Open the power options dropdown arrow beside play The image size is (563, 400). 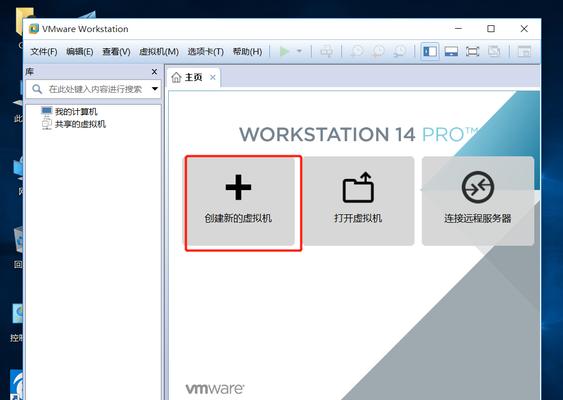(299, 51)
